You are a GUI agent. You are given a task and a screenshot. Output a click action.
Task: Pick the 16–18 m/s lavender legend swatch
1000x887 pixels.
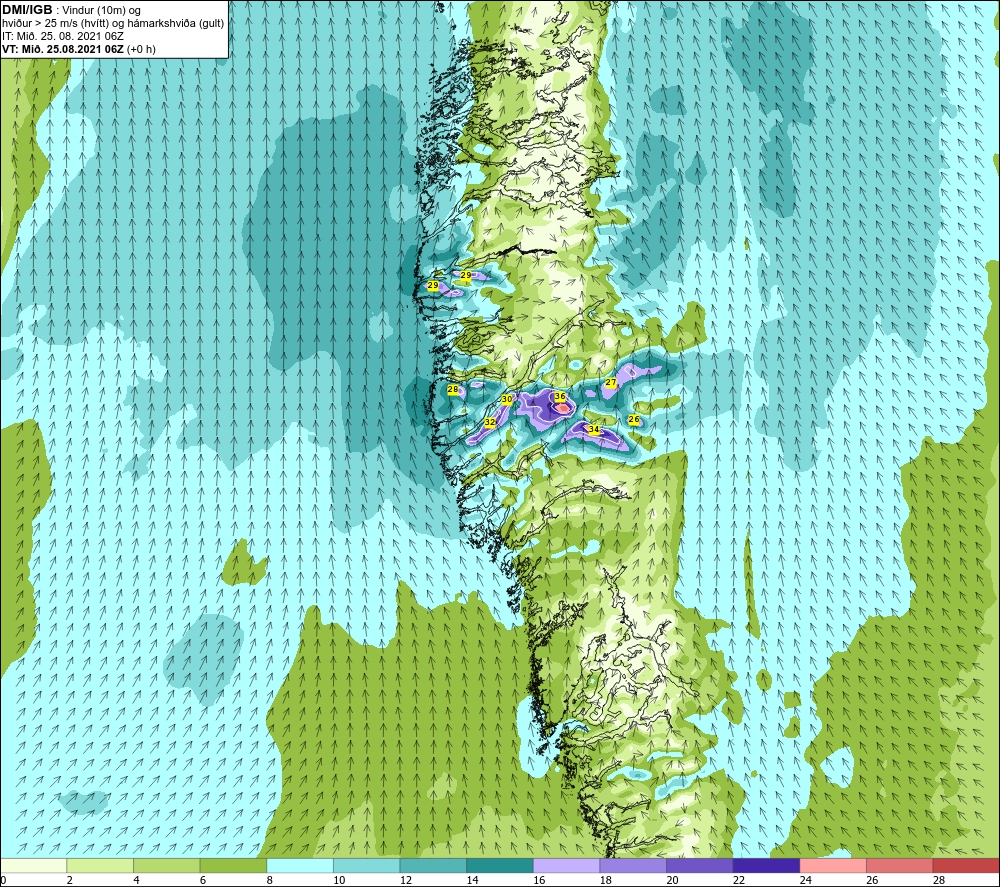566,866
